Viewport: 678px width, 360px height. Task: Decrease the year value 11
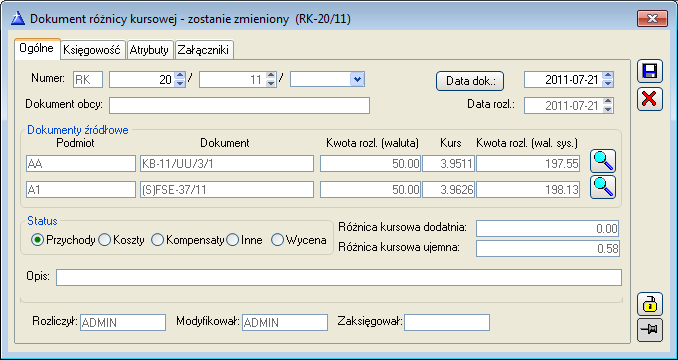[271, 83]
